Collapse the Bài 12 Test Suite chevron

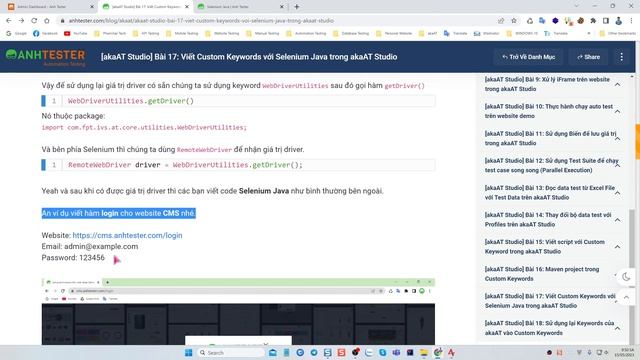(618, 166)
